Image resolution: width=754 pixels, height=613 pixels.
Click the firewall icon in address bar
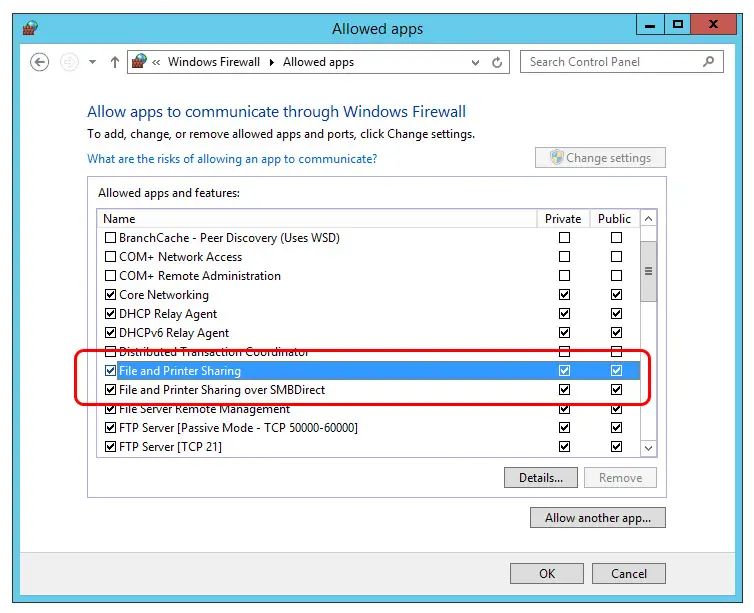point(139,62)
